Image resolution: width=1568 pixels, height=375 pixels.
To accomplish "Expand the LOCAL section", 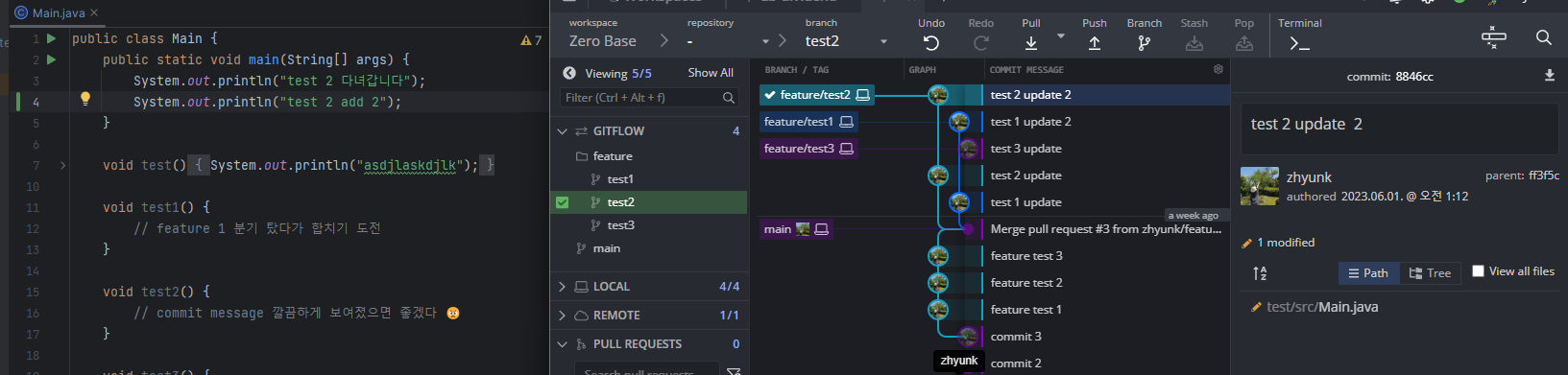I will [563, 287].
